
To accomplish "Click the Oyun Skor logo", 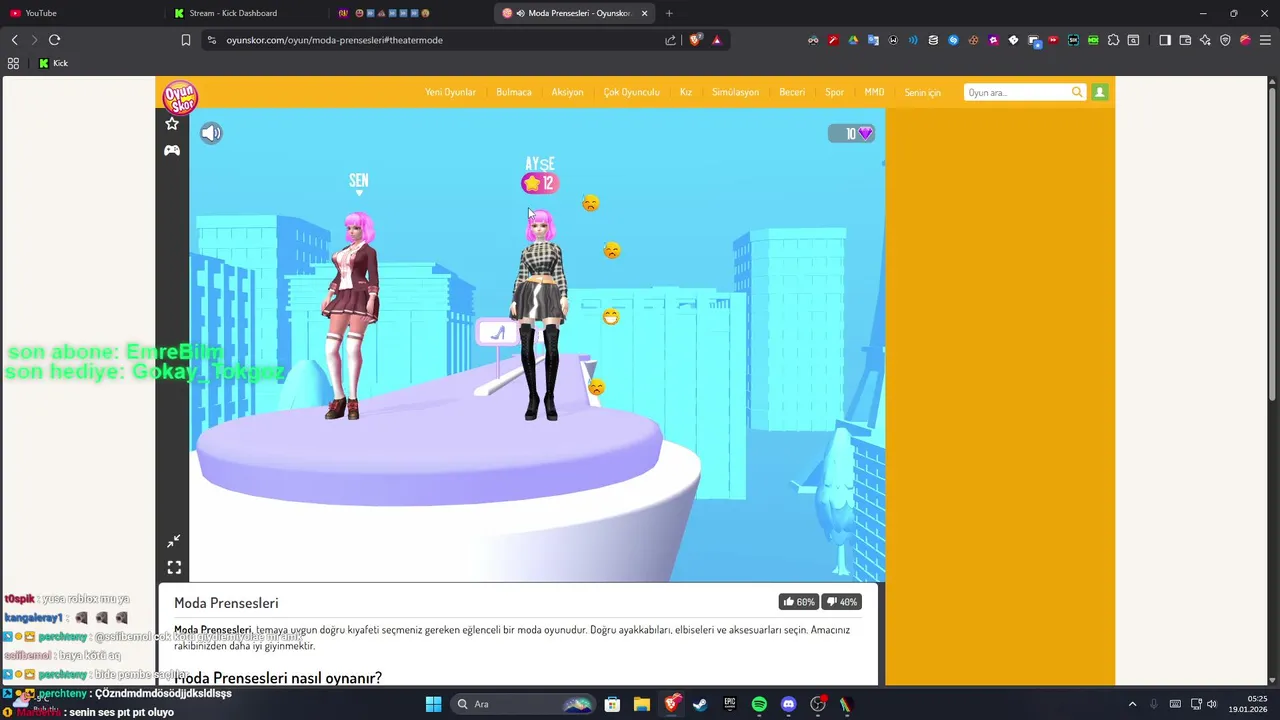I will 181,97.
